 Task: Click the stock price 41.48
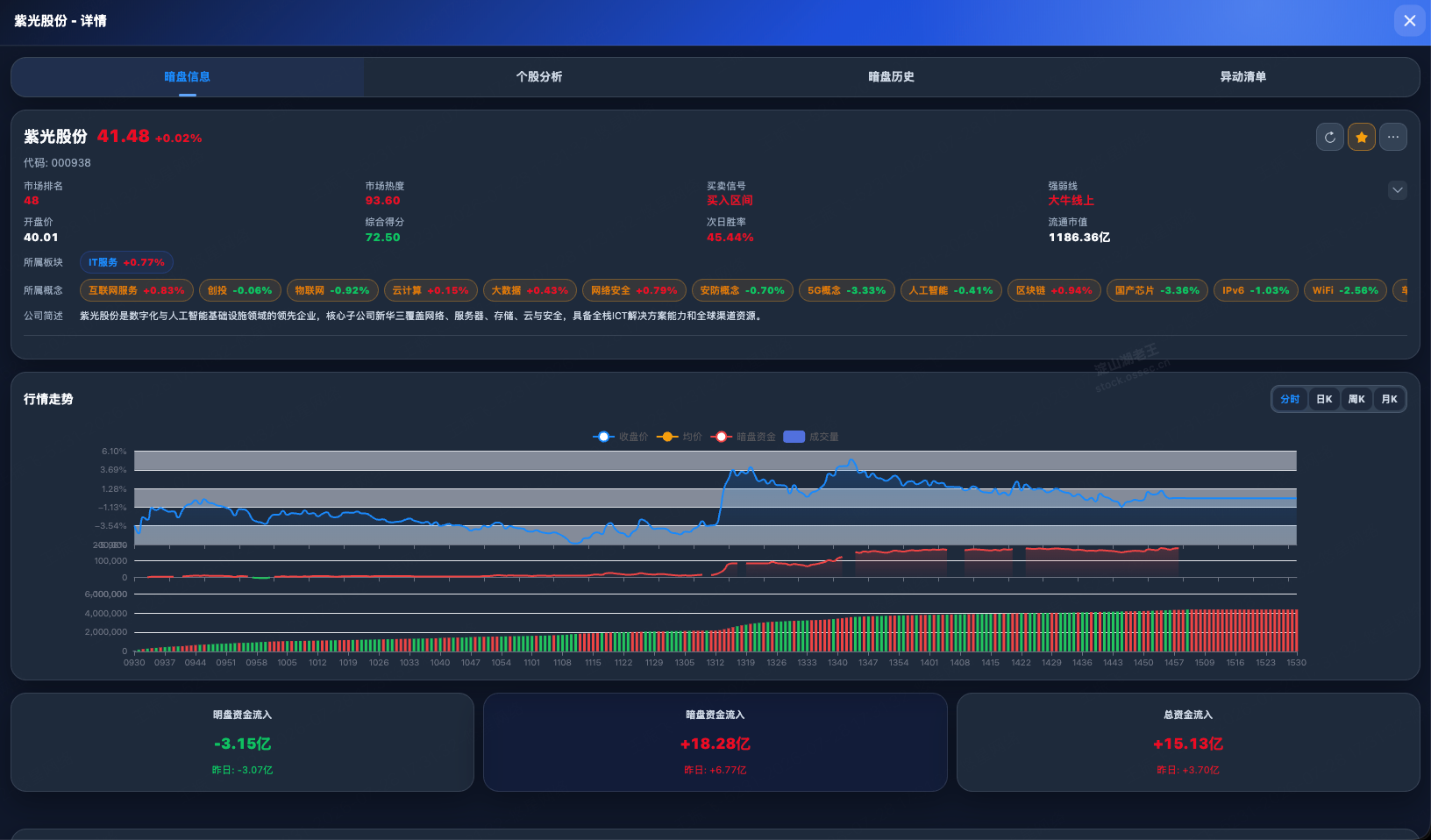123,136
